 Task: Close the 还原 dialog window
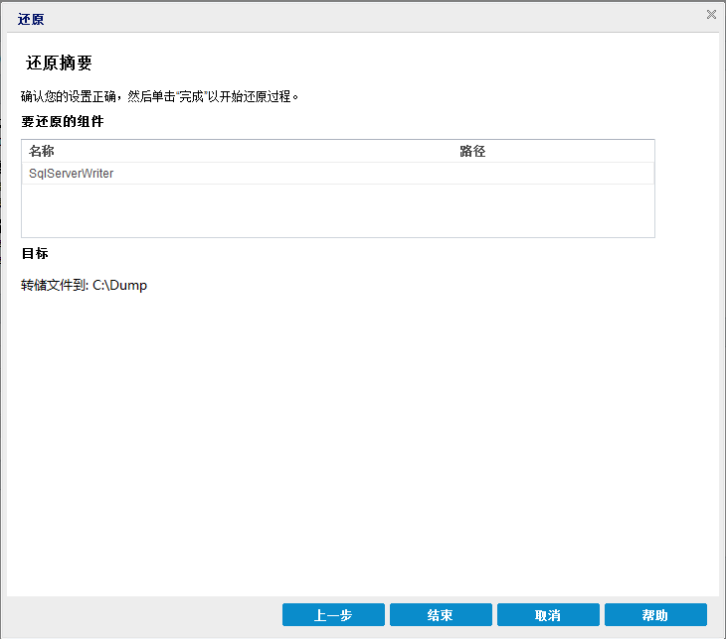[x=711, y=15]
